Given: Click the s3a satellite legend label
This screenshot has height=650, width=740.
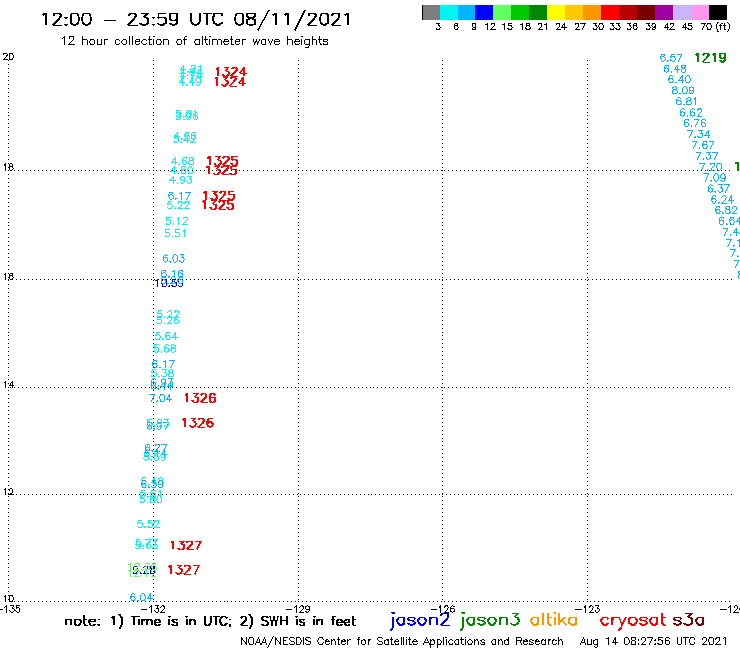Looking at the screenshot, I should coord(688,620).
